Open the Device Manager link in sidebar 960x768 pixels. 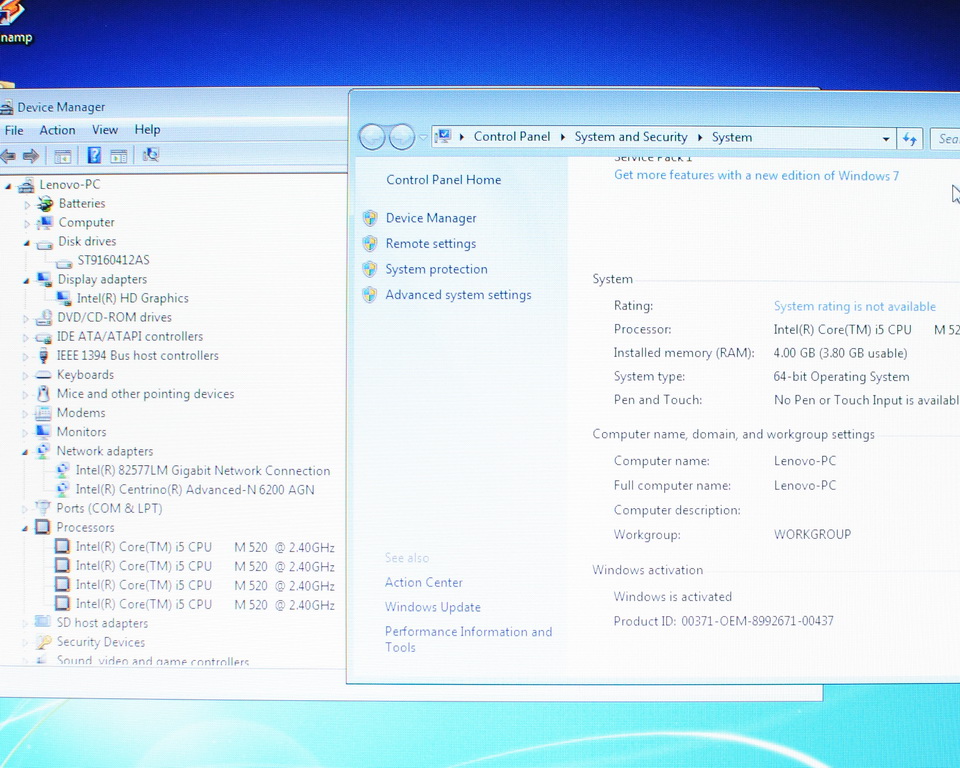(431, 218)
